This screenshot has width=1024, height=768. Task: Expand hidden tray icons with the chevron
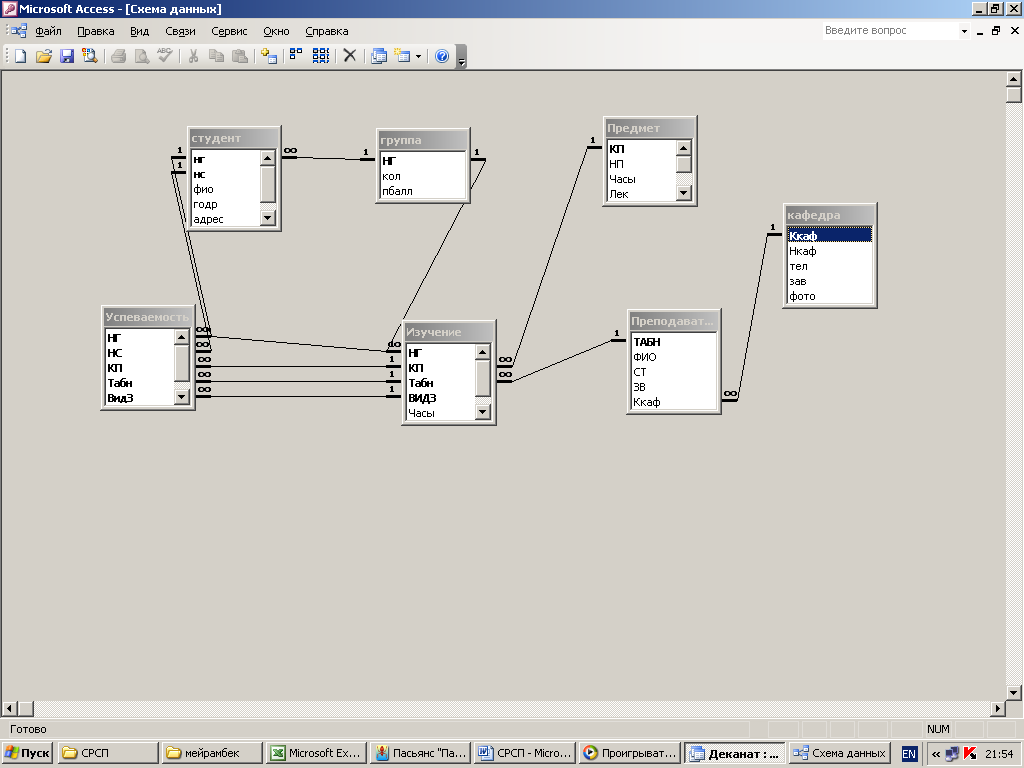coord(935,754)
